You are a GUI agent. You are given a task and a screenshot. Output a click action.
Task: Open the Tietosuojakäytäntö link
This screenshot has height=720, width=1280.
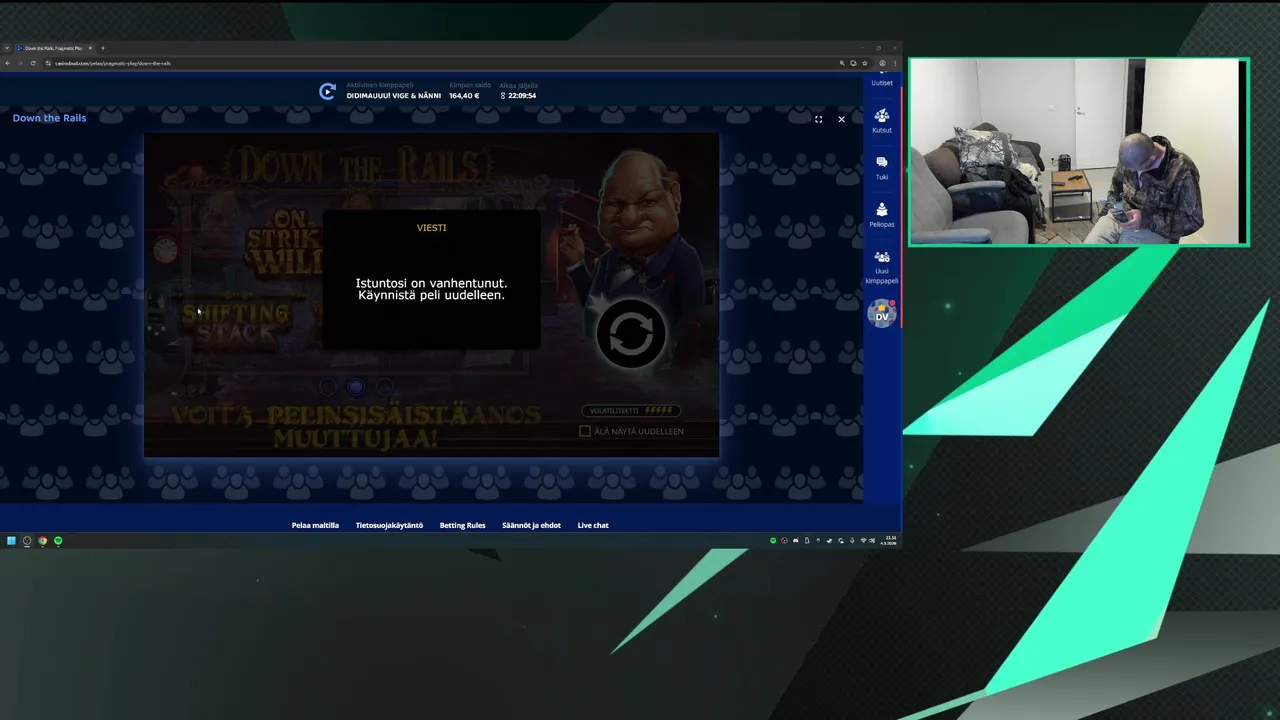point(389,525)
